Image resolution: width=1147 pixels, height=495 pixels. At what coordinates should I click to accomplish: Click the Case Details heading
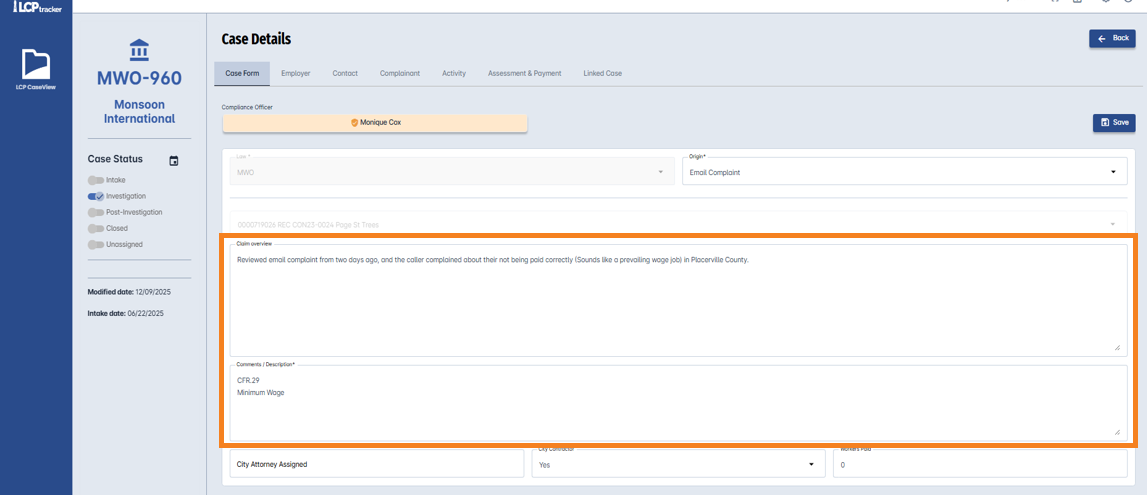point(256,39)
